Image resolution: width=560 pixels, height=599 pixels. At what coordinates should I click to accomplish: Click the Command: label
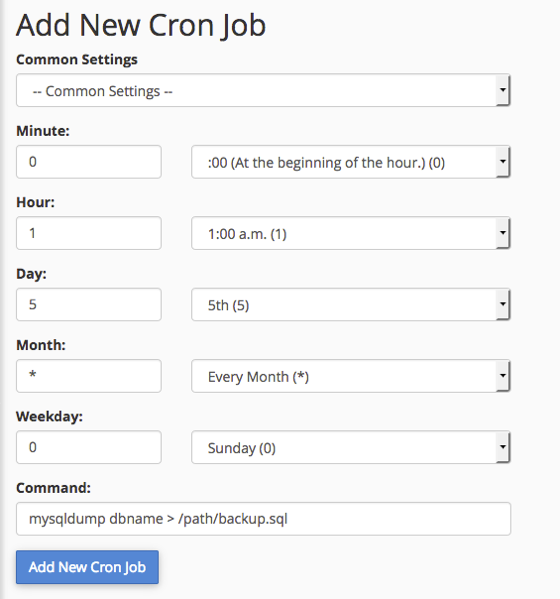[x=53, y=488]
